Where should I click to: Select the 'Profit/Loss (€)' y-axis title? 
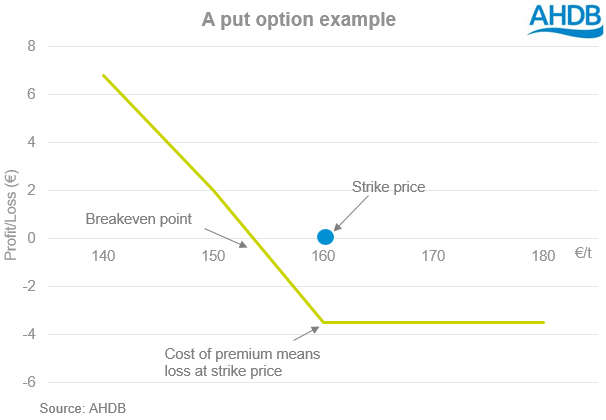[x=12, y=215]
